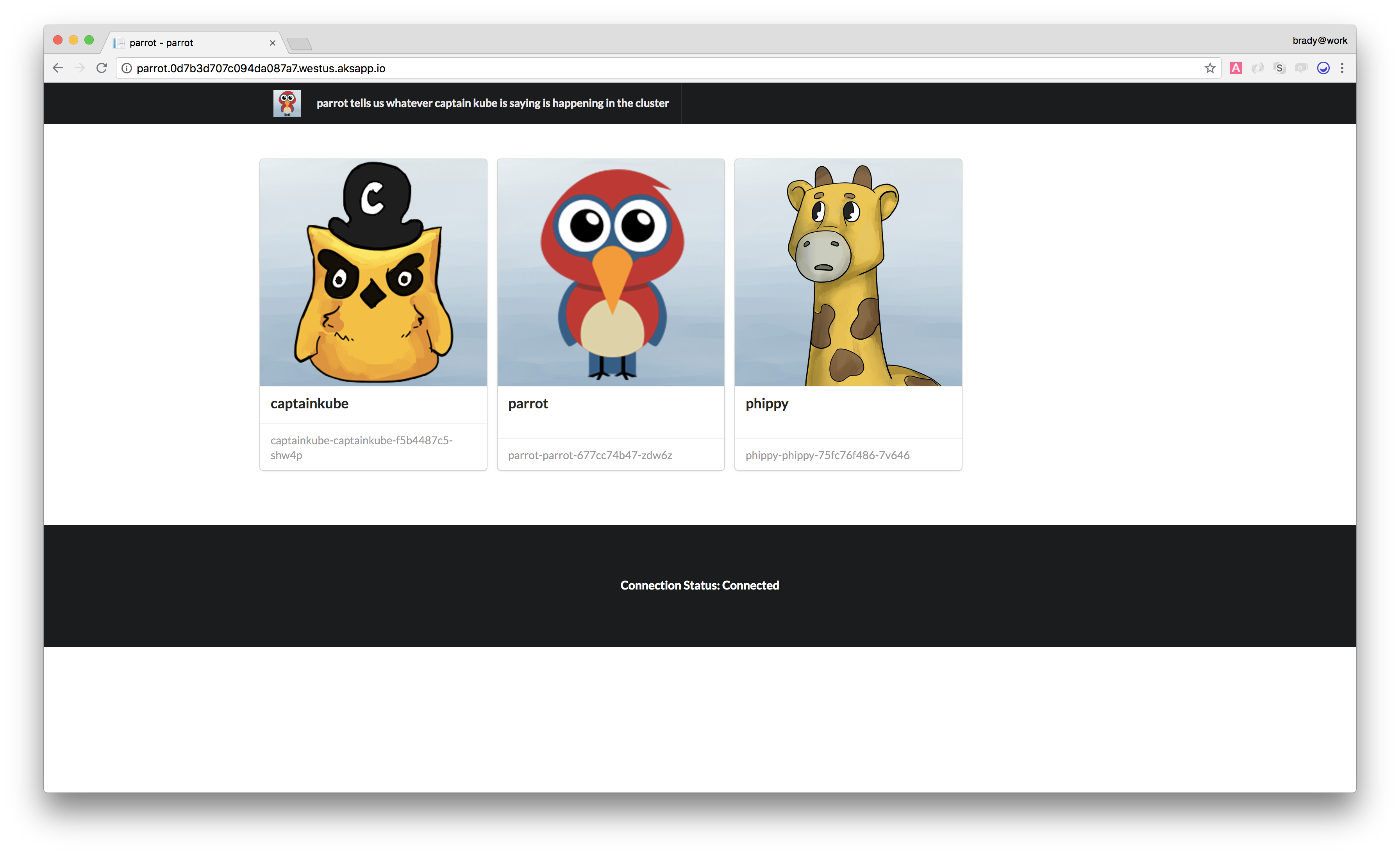Click the captainkube pod name text
Image resolution: width=1400 pixels, height=855 pixels.
pyautogui.click(x=361, y=447)
